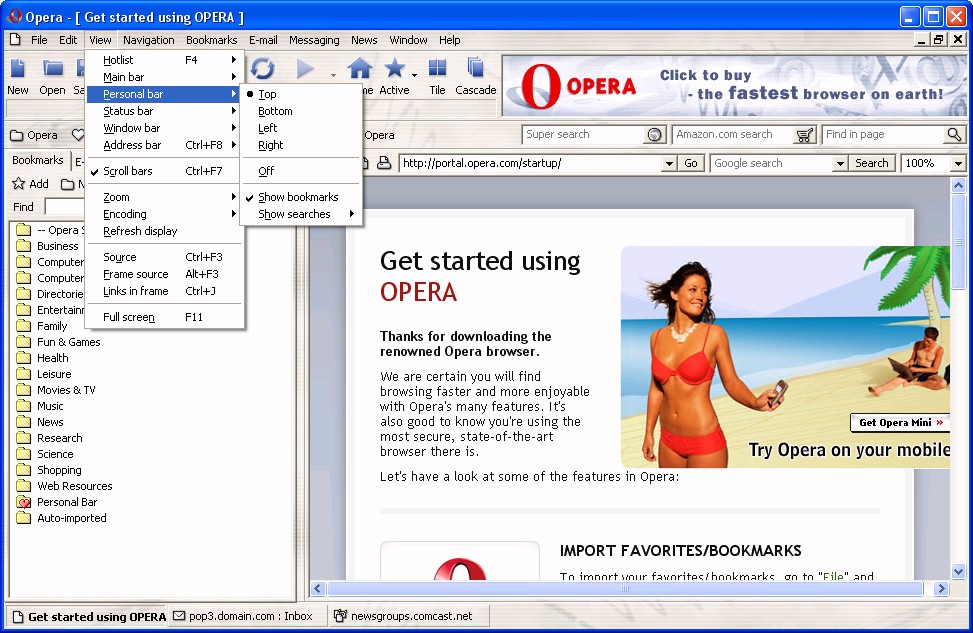The width and height of the screenshot is (973, 633).
Task: Toggle Scroll bars option in View menu
Action: 164,171
